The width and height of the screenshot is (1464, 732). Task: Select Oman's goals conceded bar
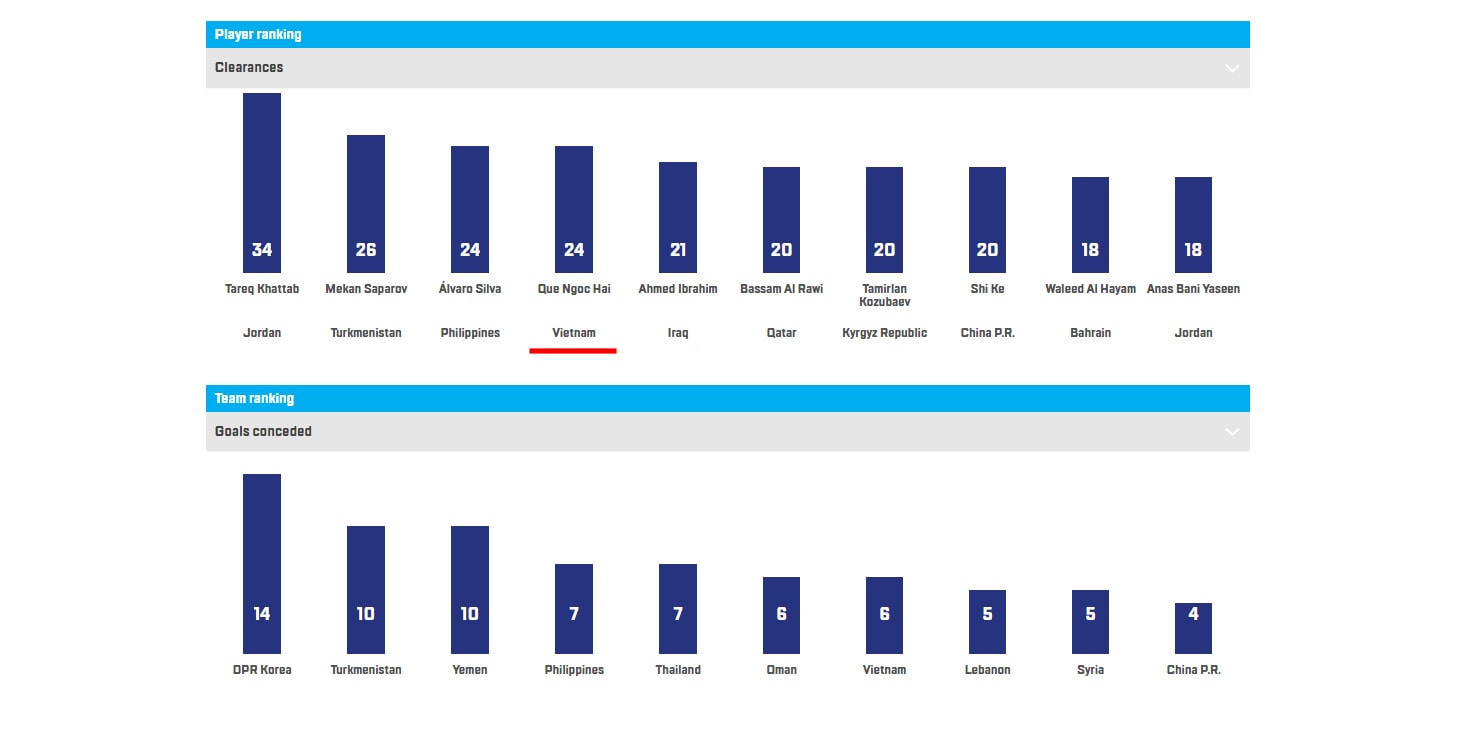(x=781, y=615)
